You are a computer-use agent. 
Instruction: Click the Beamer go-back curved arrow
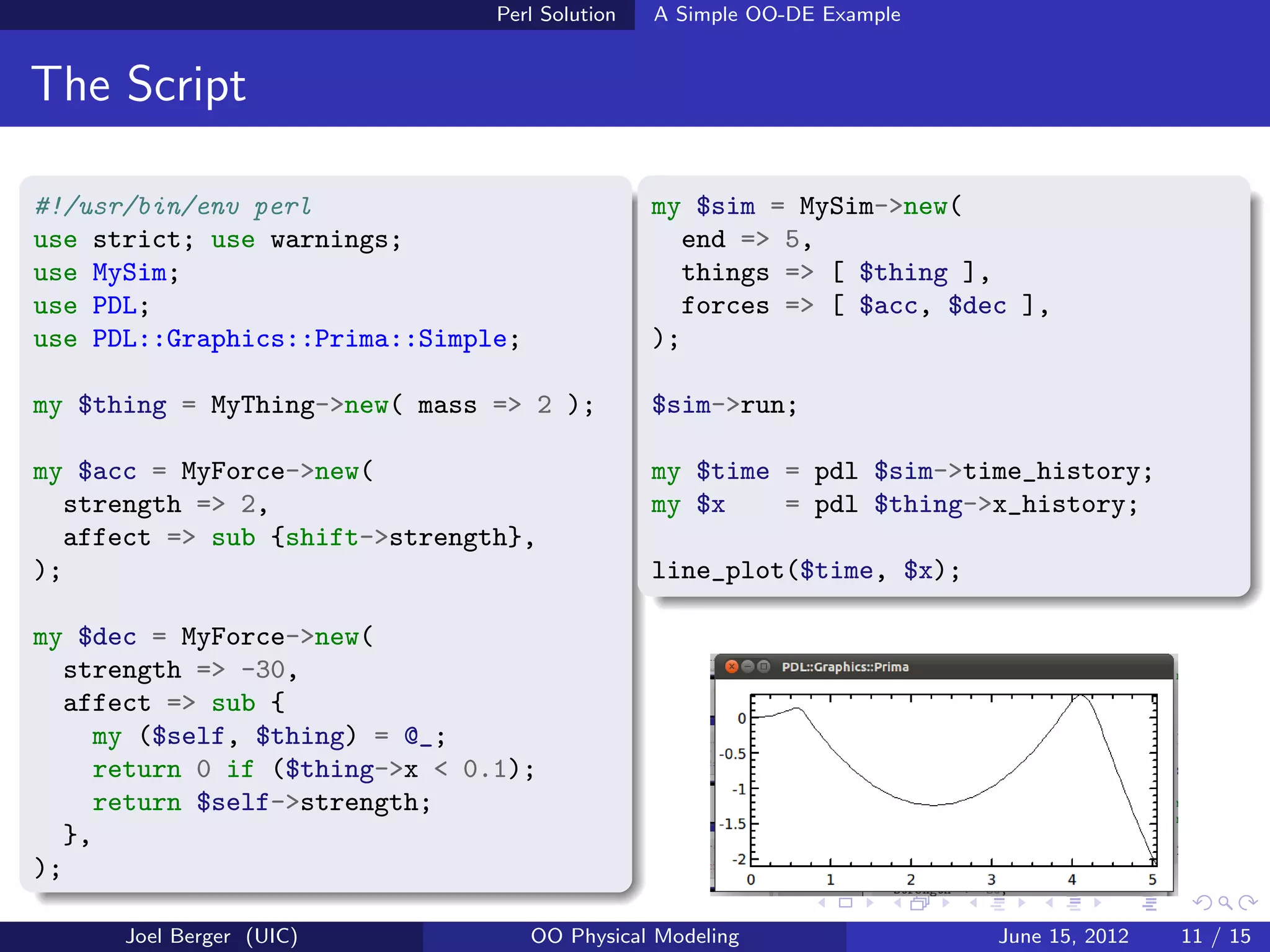(x=1202, y=903)
